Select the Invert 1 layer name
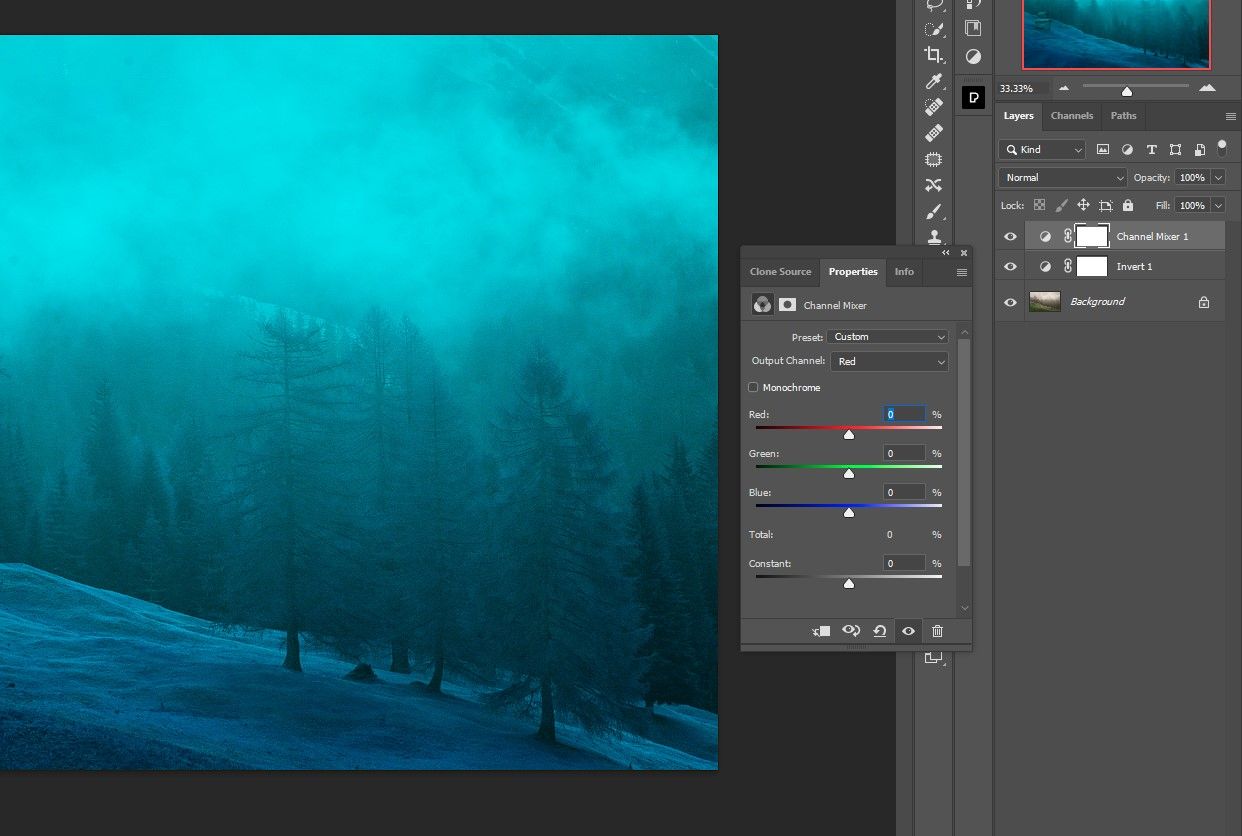The image size is (1242, 836). tap(1134, 267)
